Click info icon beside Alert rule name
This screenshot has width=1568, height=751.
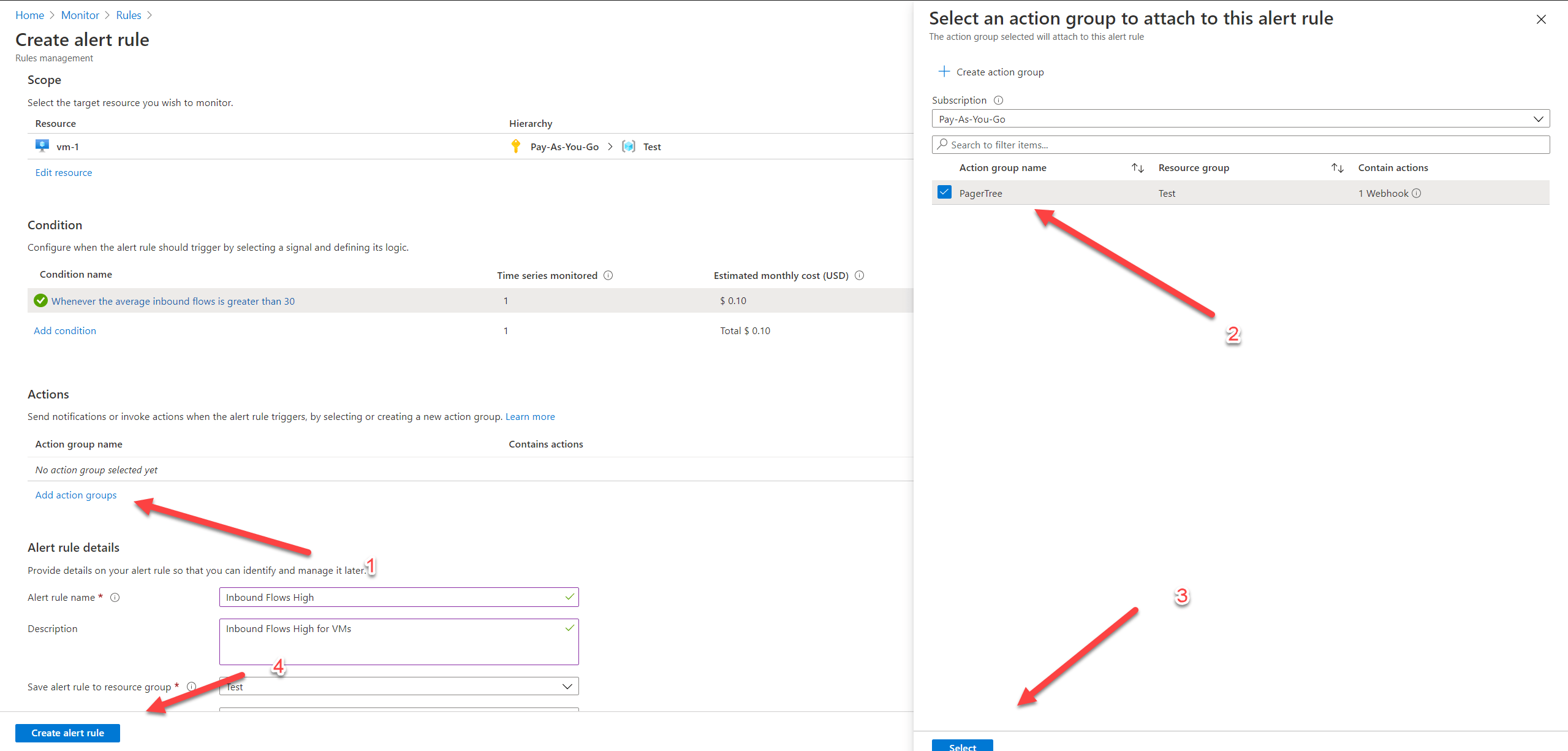(x=115, y=597)
